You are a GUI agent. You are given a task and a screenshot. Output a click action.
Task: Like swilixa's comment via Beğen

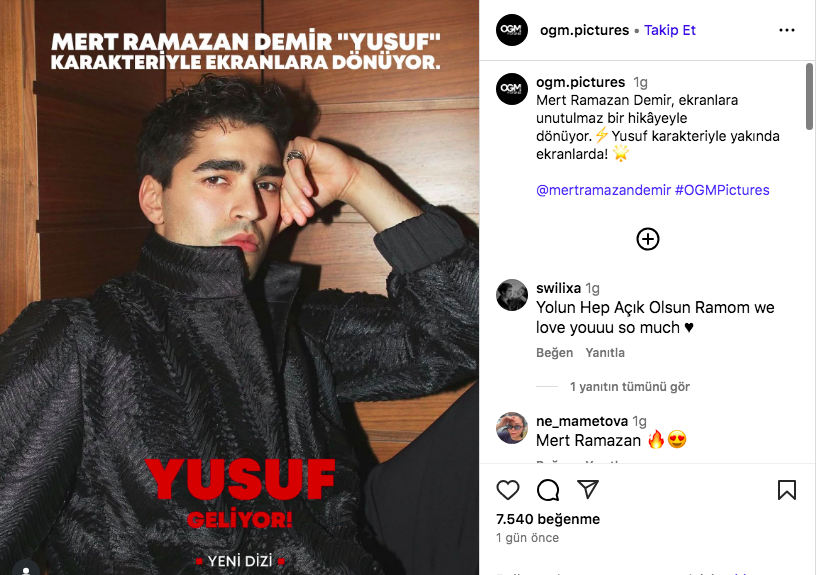point(554,353)
